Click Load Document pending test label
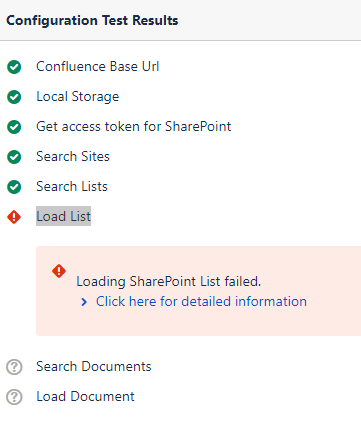361x421 pixels. [85, 396]
